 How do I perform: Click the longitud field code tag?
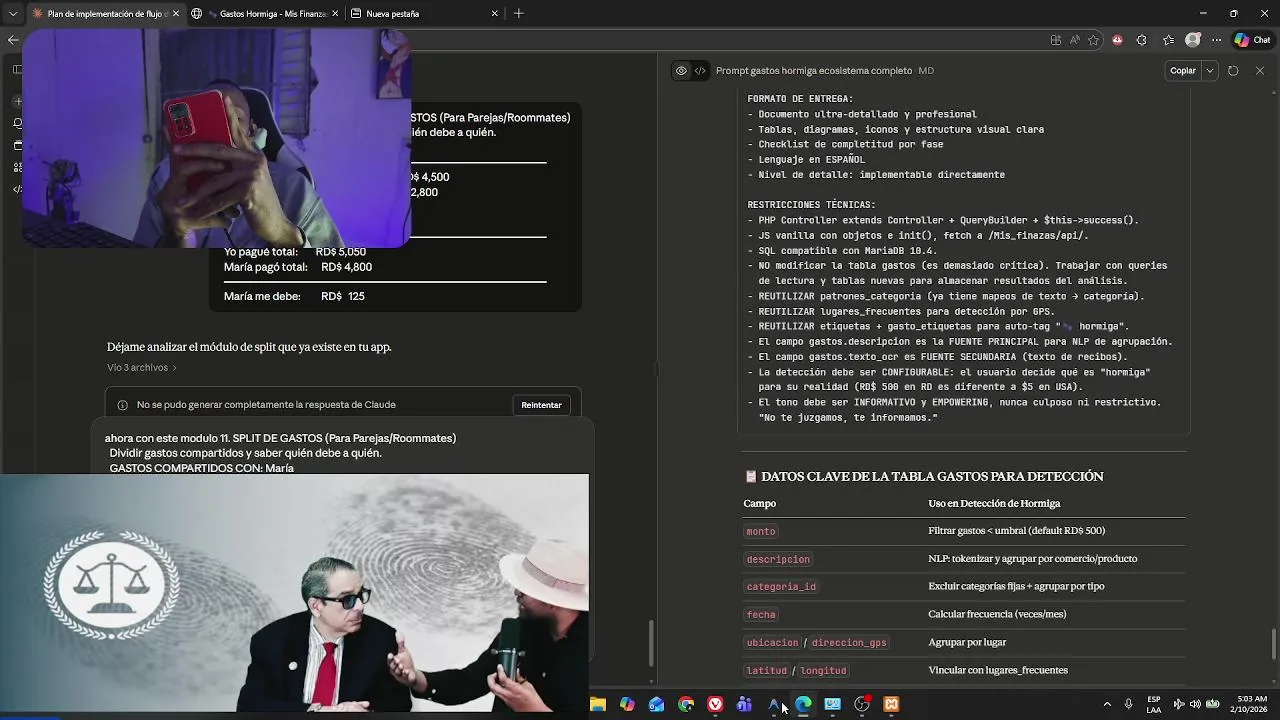pos(823,671)
